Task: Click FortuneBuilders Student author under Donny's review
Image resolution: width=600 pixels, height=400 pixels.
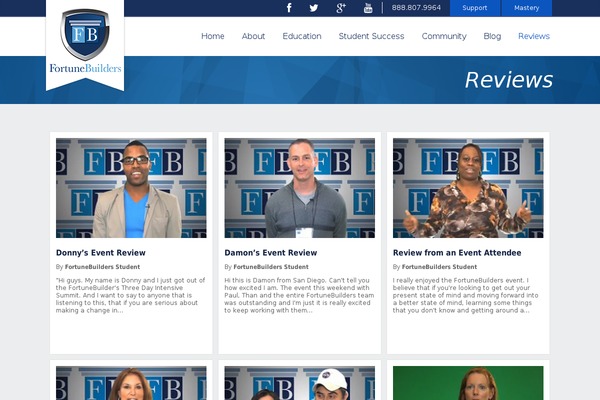Action: coord(102,267)
